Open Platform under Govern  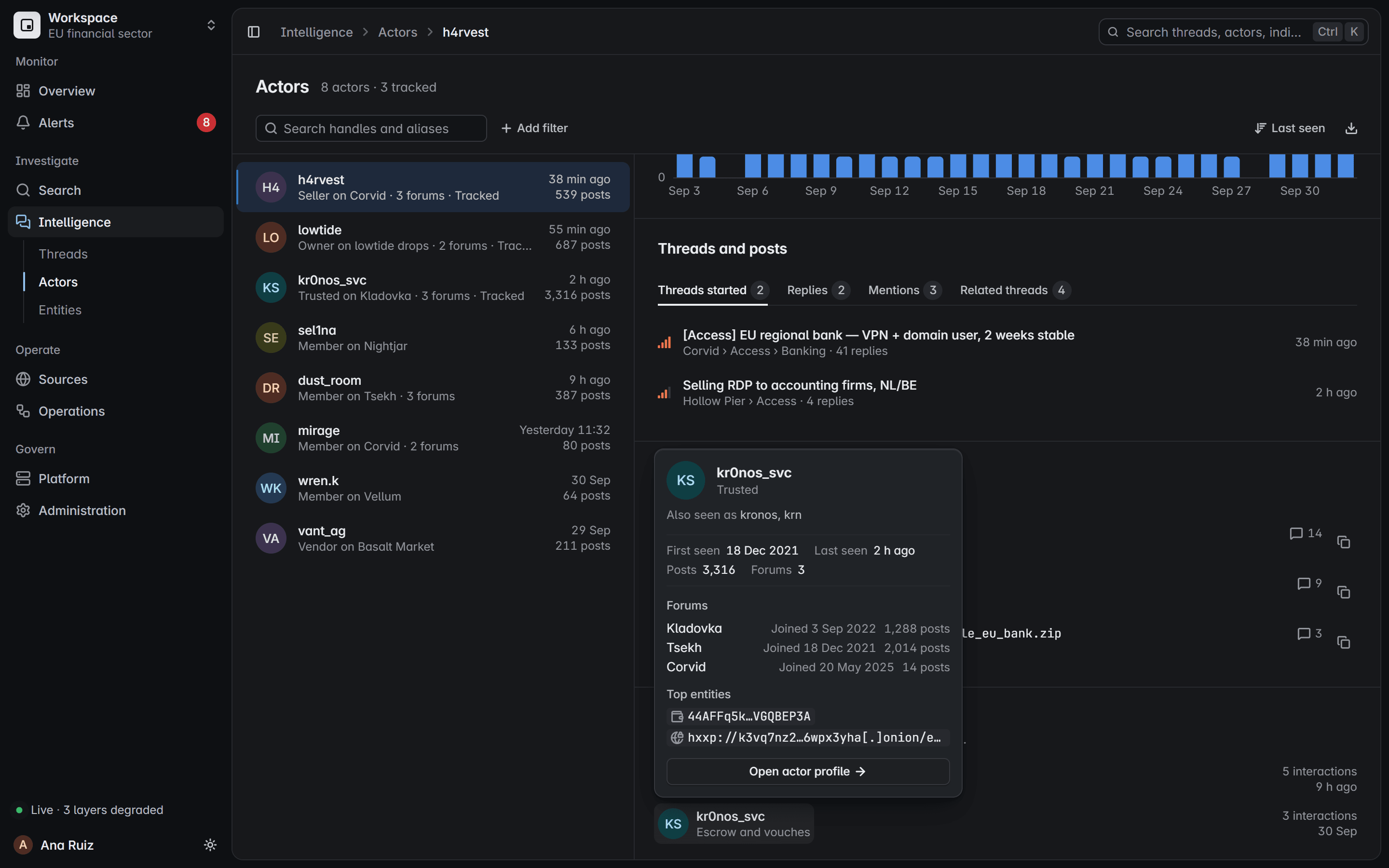pos(115,478)
